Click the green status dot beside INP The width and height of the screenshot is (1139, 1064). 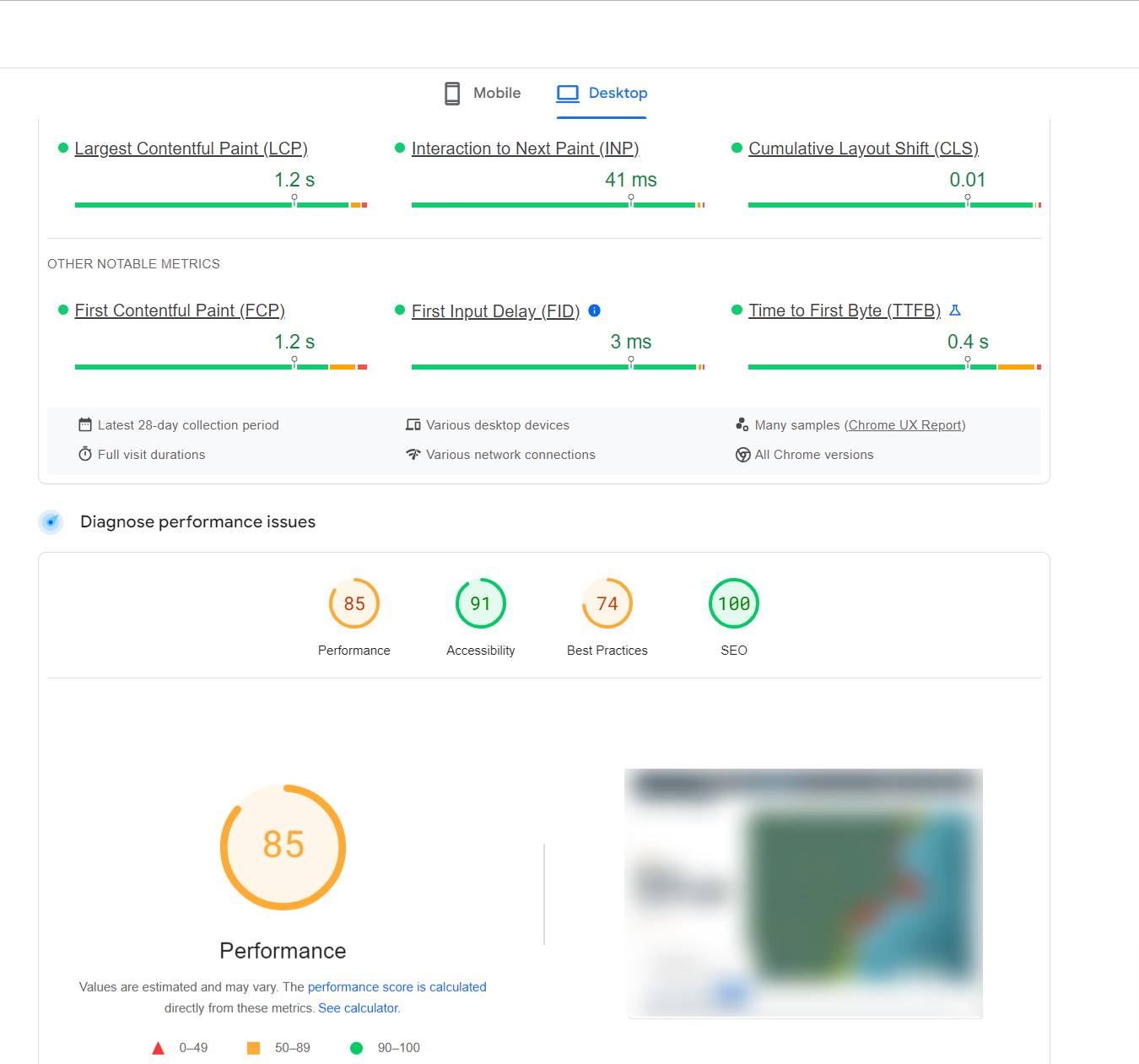[400, 148]
